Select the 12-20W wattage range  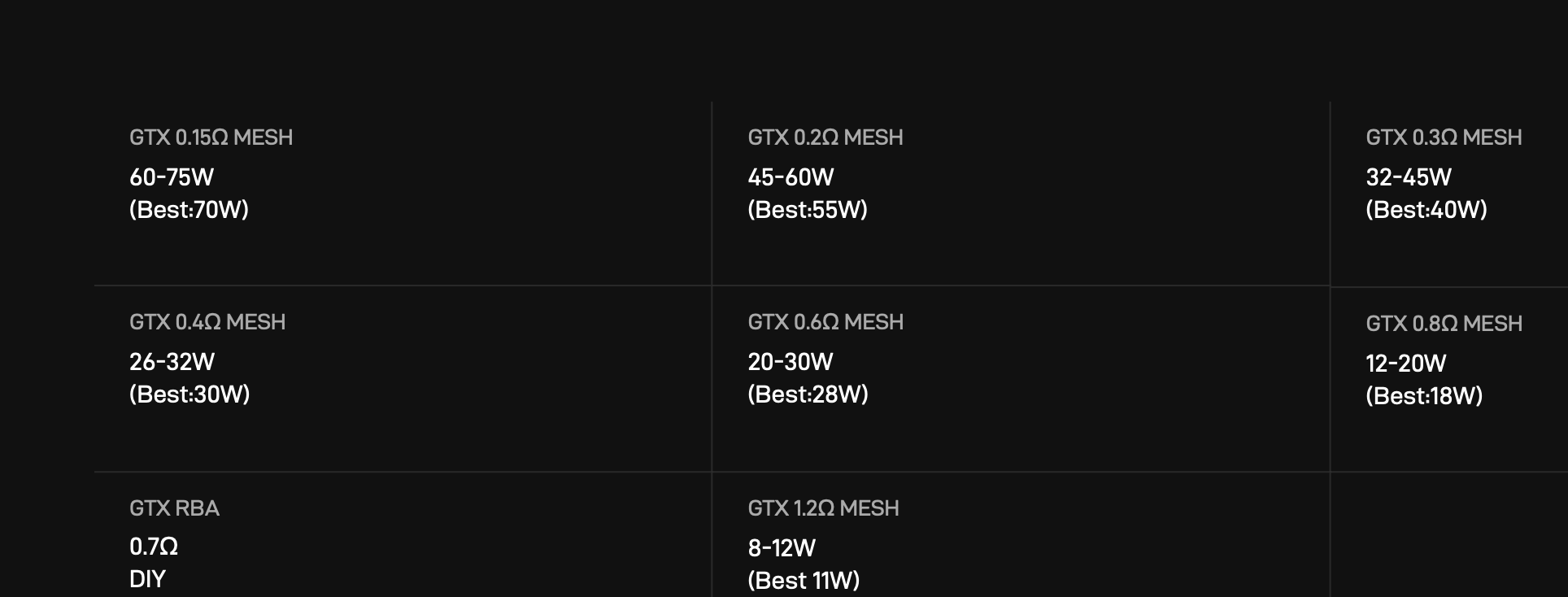coord(1406,364)
